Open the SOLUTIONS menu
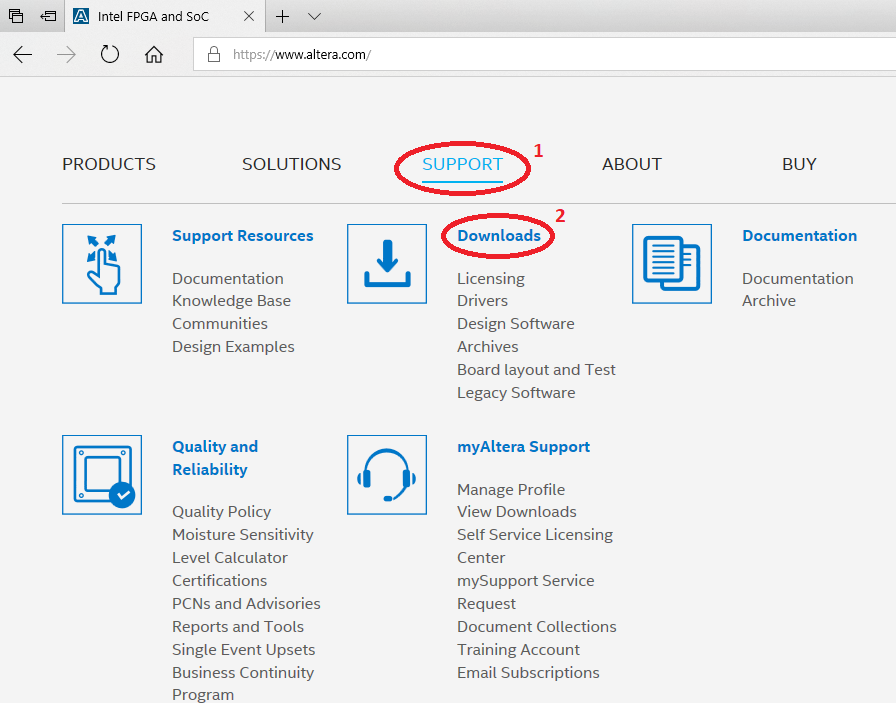 tap(291, 164)
